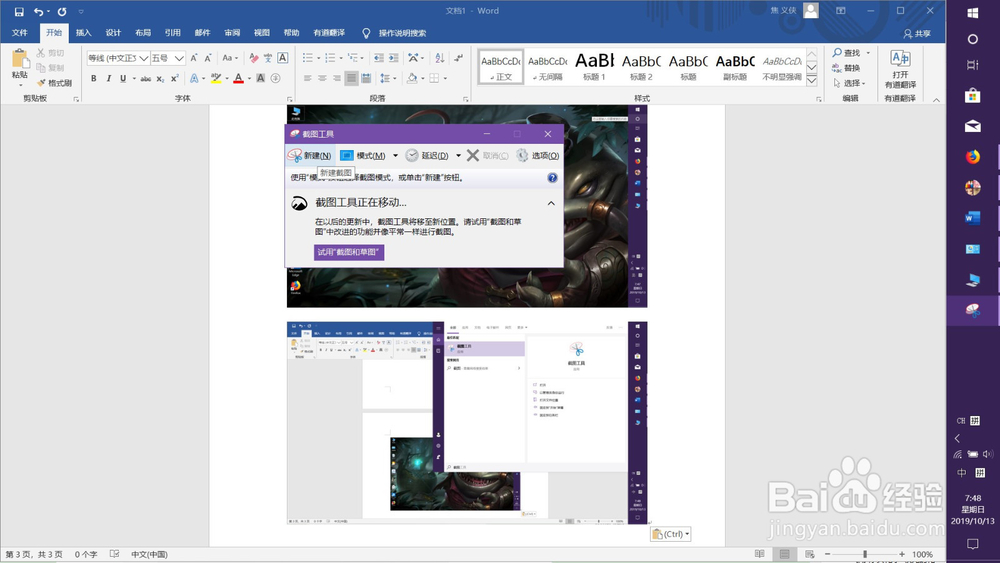Click the Firefox icon in Windows taskbar
1000x563 pixels.
click(x=973, y=157)
